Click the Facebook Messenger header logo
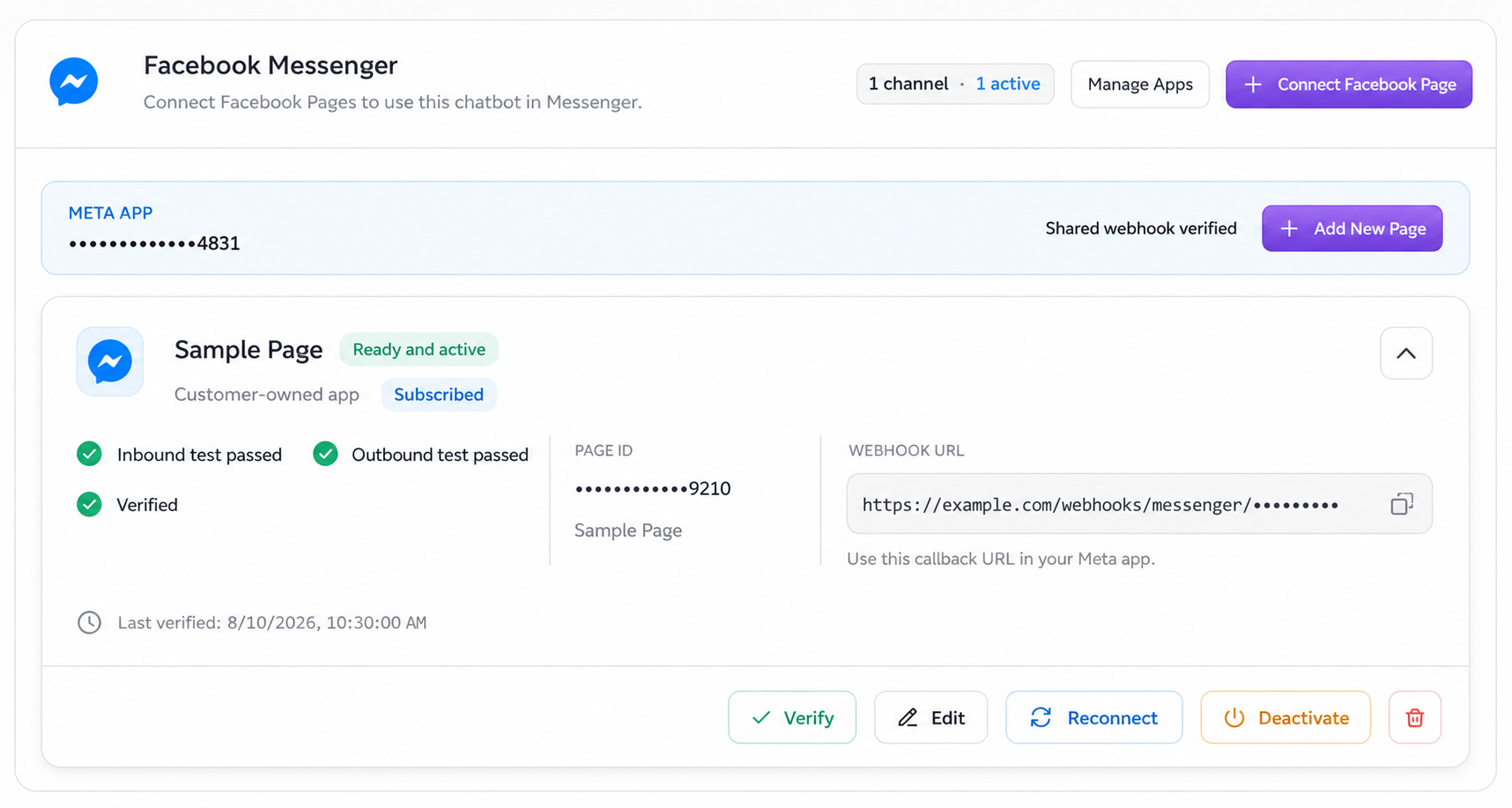Screen dimensions: 1512x808 74,82
